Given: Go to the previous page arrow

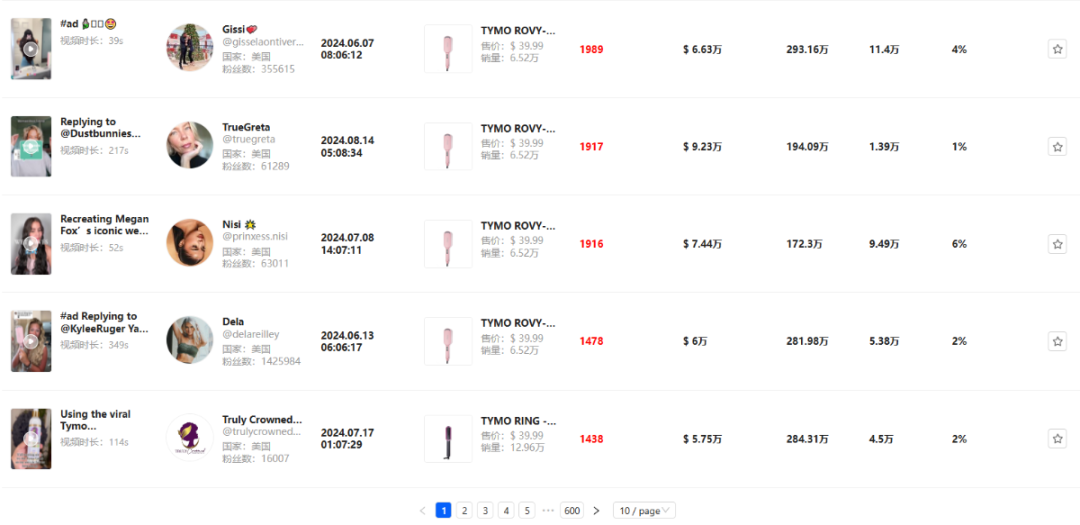Looking at the screenshot, I should point(422,510).
